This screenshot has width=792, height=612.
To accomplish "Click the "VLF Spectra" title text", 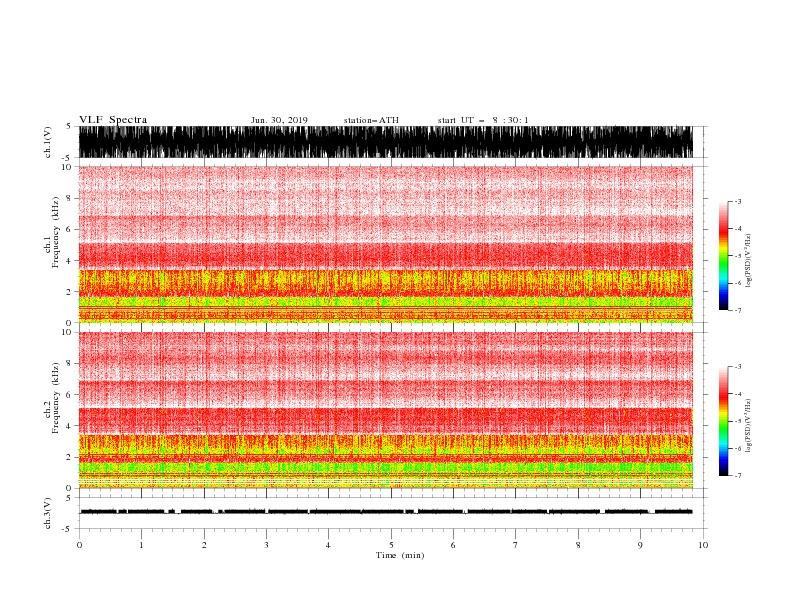I will point(113,120).
